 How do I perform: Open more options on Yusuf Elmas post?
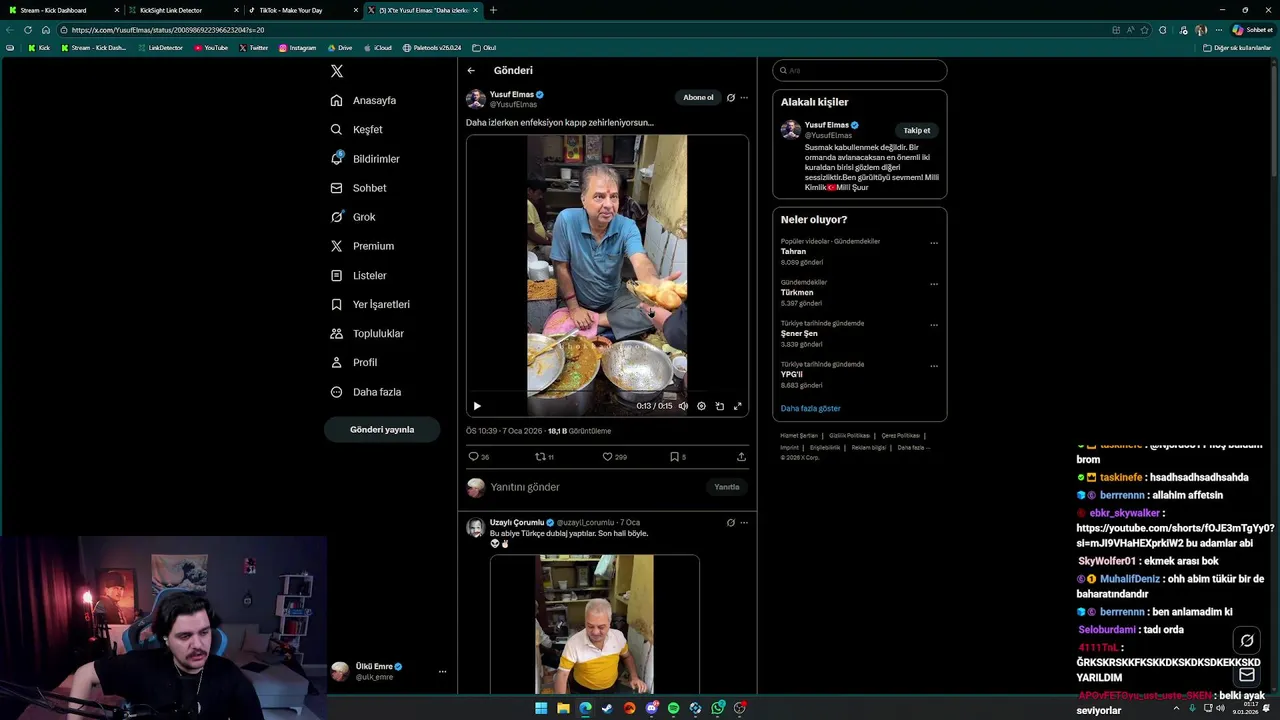744,98
